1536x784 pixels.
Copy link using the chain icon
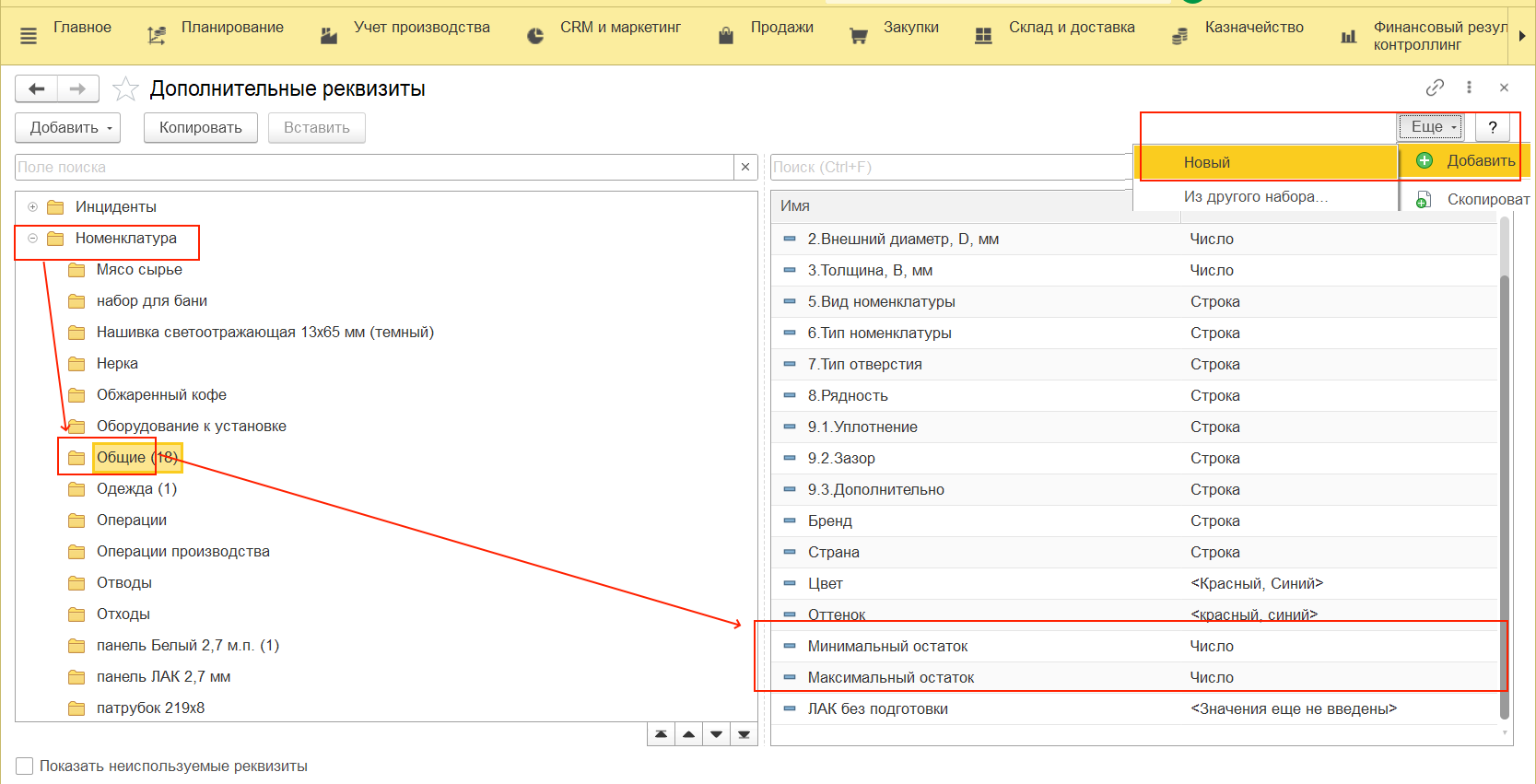coord(1435,88)
